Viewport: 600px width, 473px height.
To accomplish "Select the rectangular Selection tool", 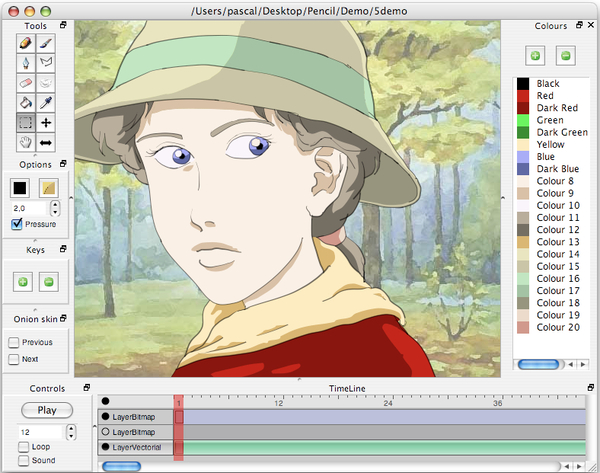I will (x=24, y=122).
